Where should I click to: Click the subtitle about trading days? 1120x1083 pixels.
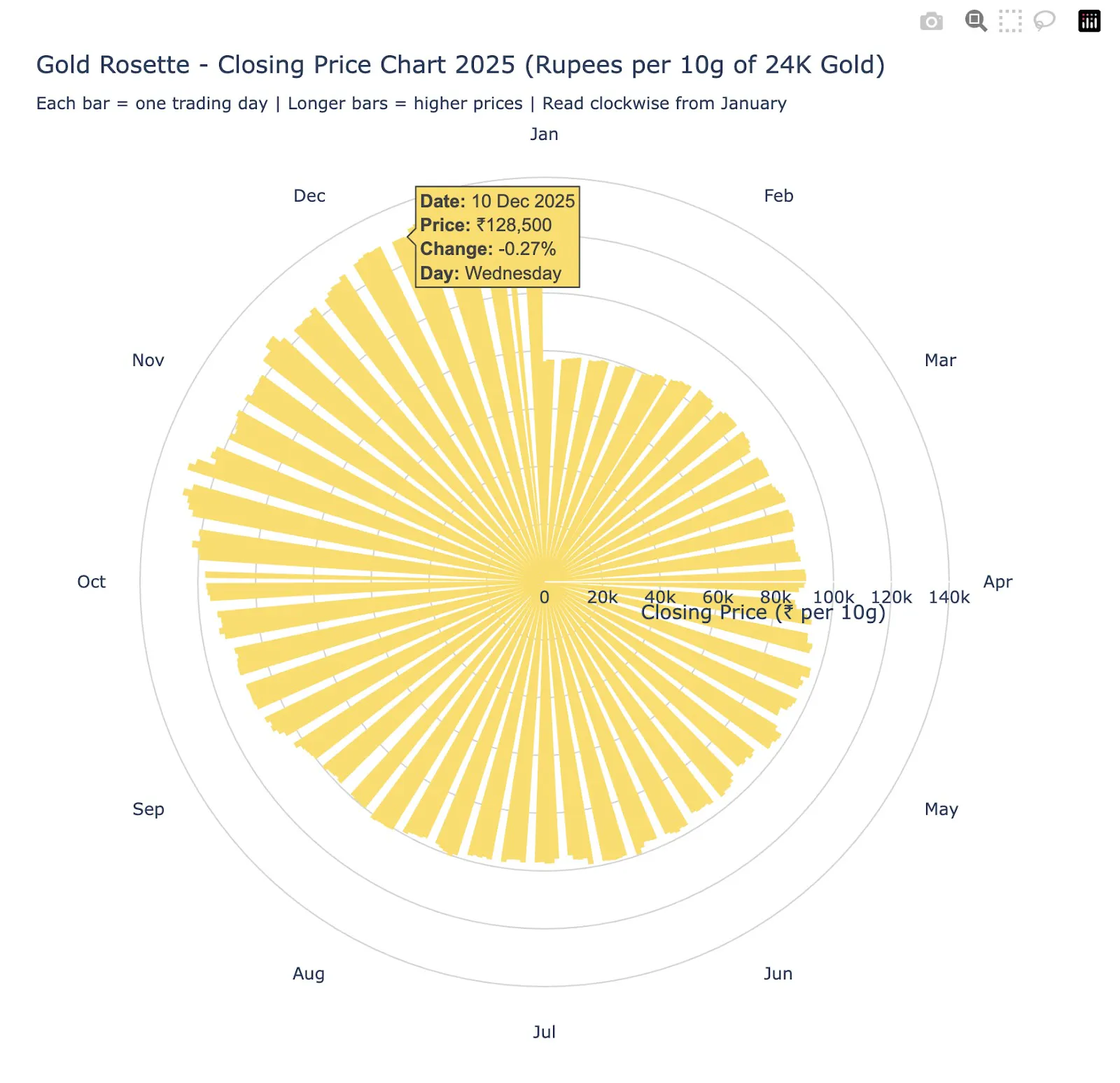click(412, 103)
